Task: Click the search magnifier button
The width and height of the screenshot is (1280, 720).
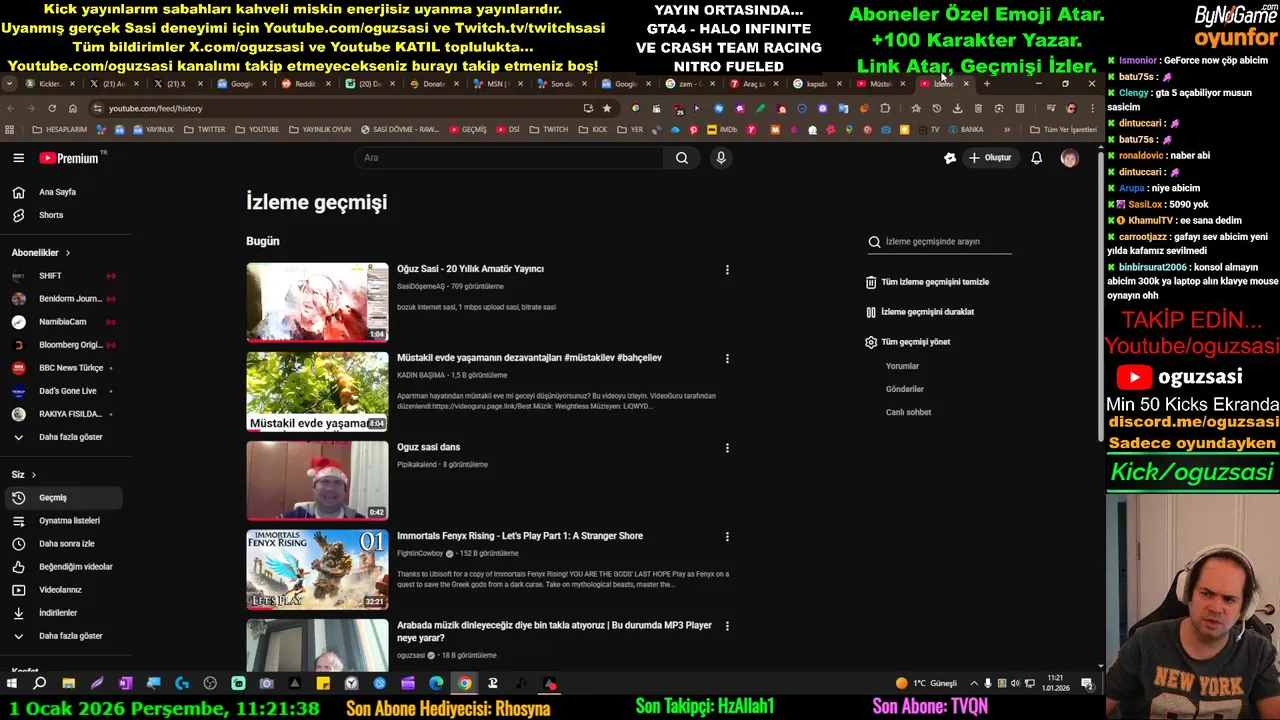Action: point(681,158)
